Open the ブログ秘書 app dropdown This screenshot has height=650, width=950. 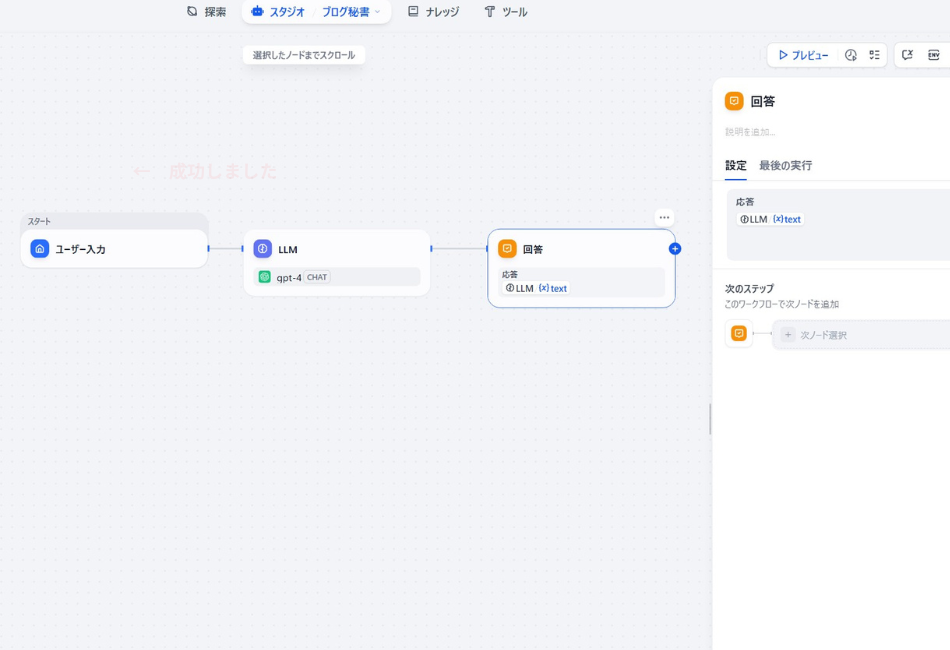[349, 12]
